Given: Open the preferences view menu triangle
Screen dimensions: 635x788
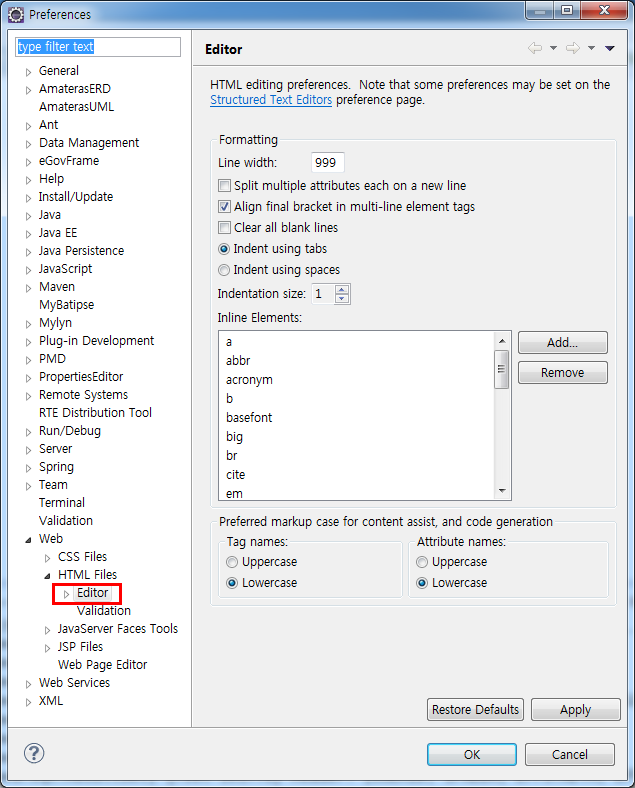Looking at the screenshot, I should [610, 48].
